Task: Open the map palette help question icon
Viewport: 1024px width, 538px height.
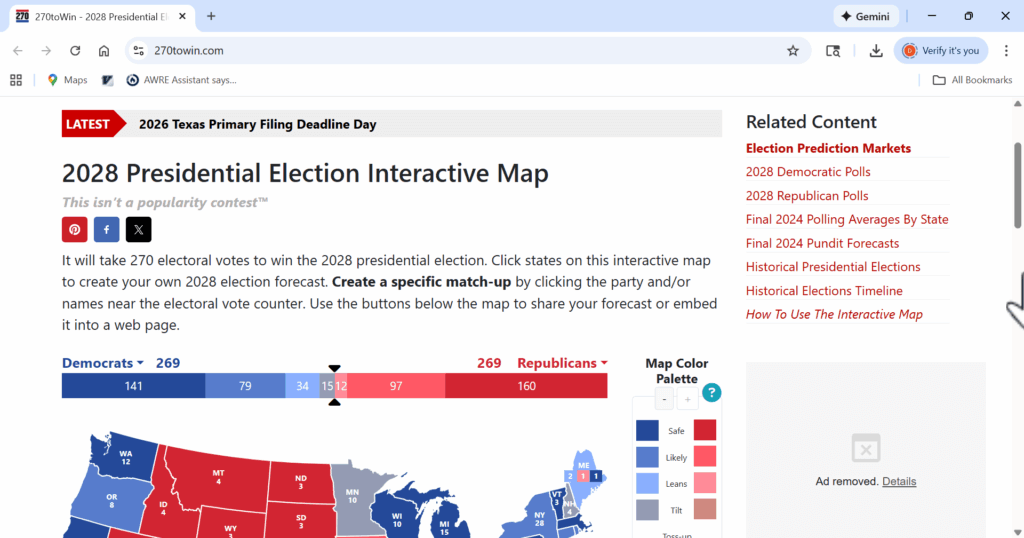Action: (x=711, y=393)
